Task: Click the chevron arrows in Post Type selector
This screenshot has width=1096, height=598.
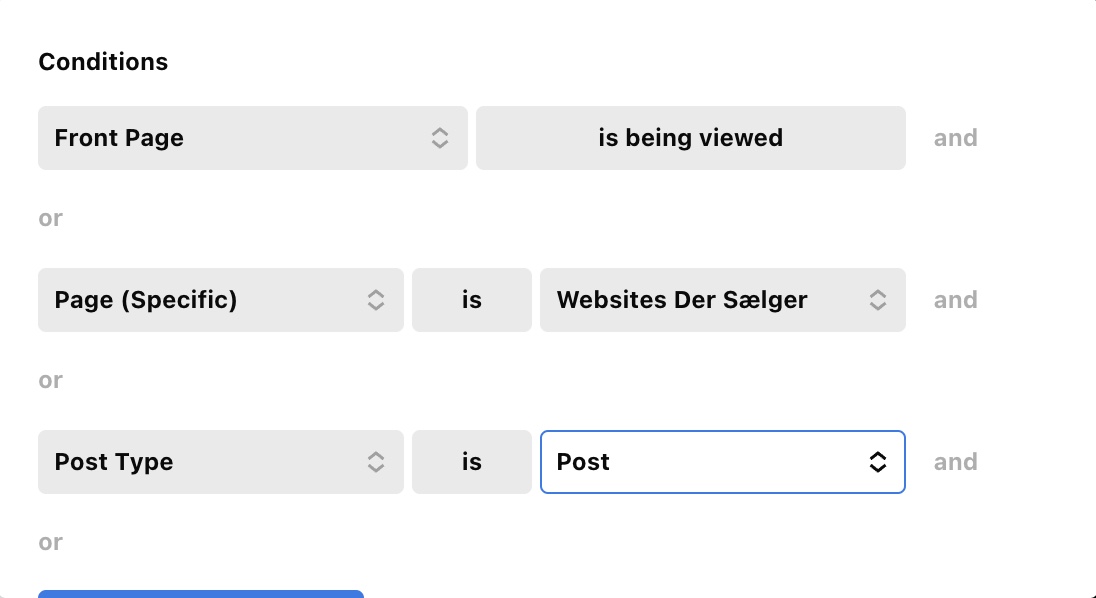Action: coord(376,462)
